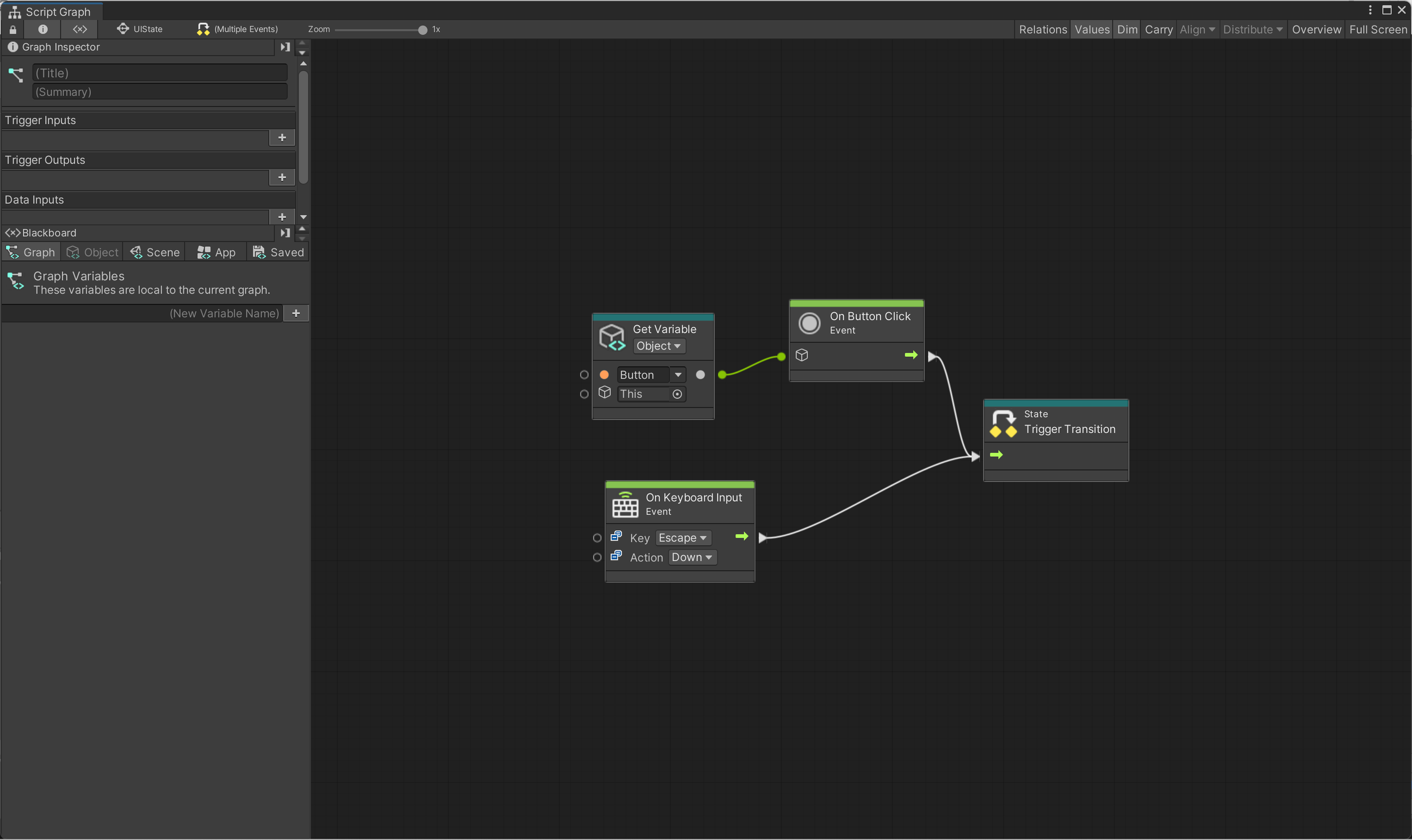Open the Object kind dropdown on Get Variable
The height and width of the screenshot is (840, 1412).
click(658, 346)
